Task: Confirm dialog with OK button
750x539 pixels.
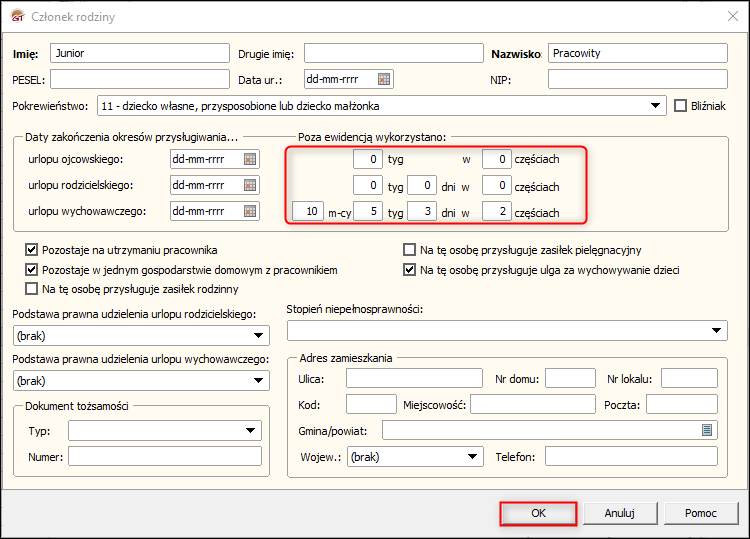Action: click(538, 513)
